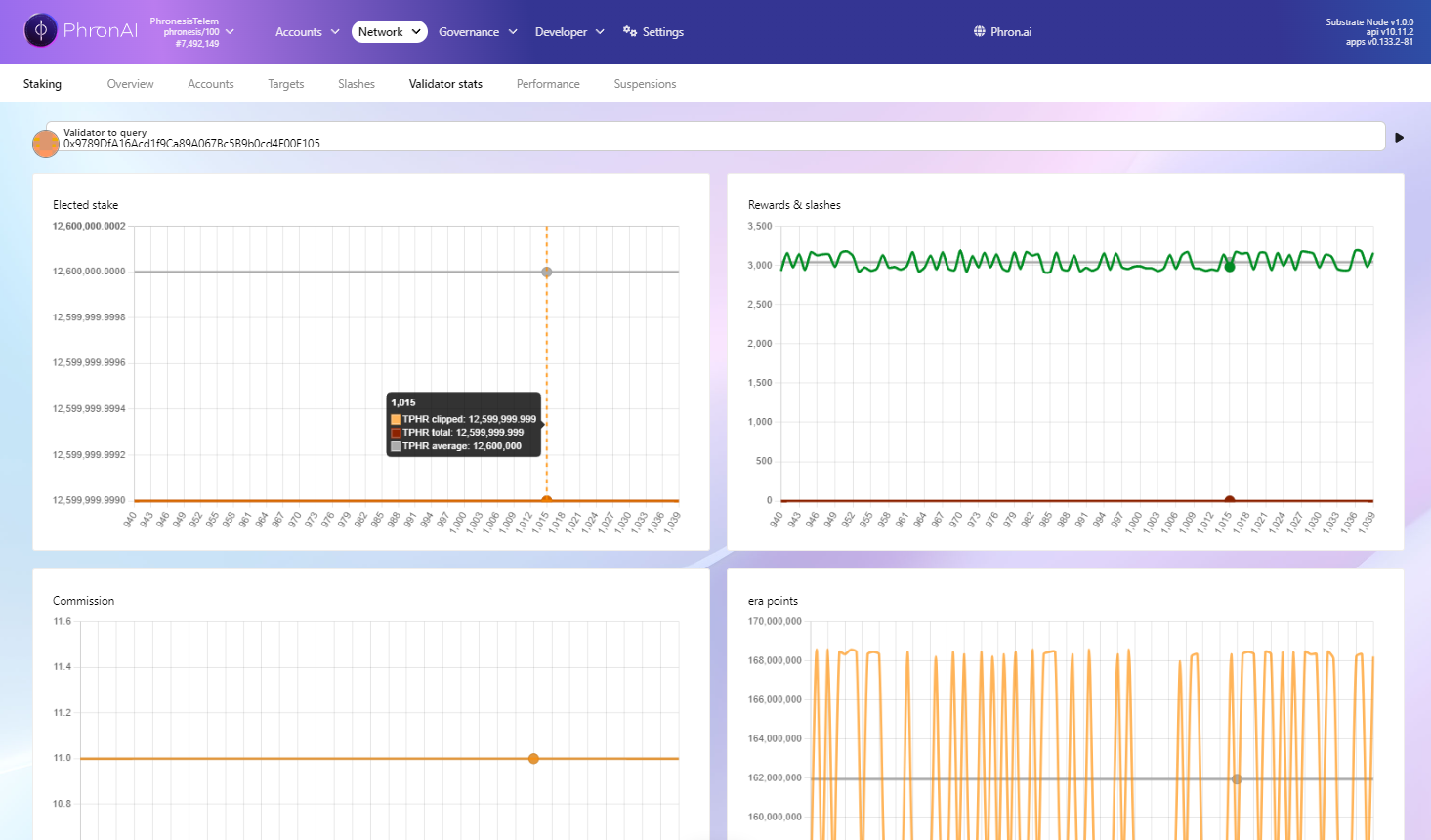The width and height of the screenshot is (1431, 840).
Task: Click the Settings gear icon
Action: (x=630, y=31)
